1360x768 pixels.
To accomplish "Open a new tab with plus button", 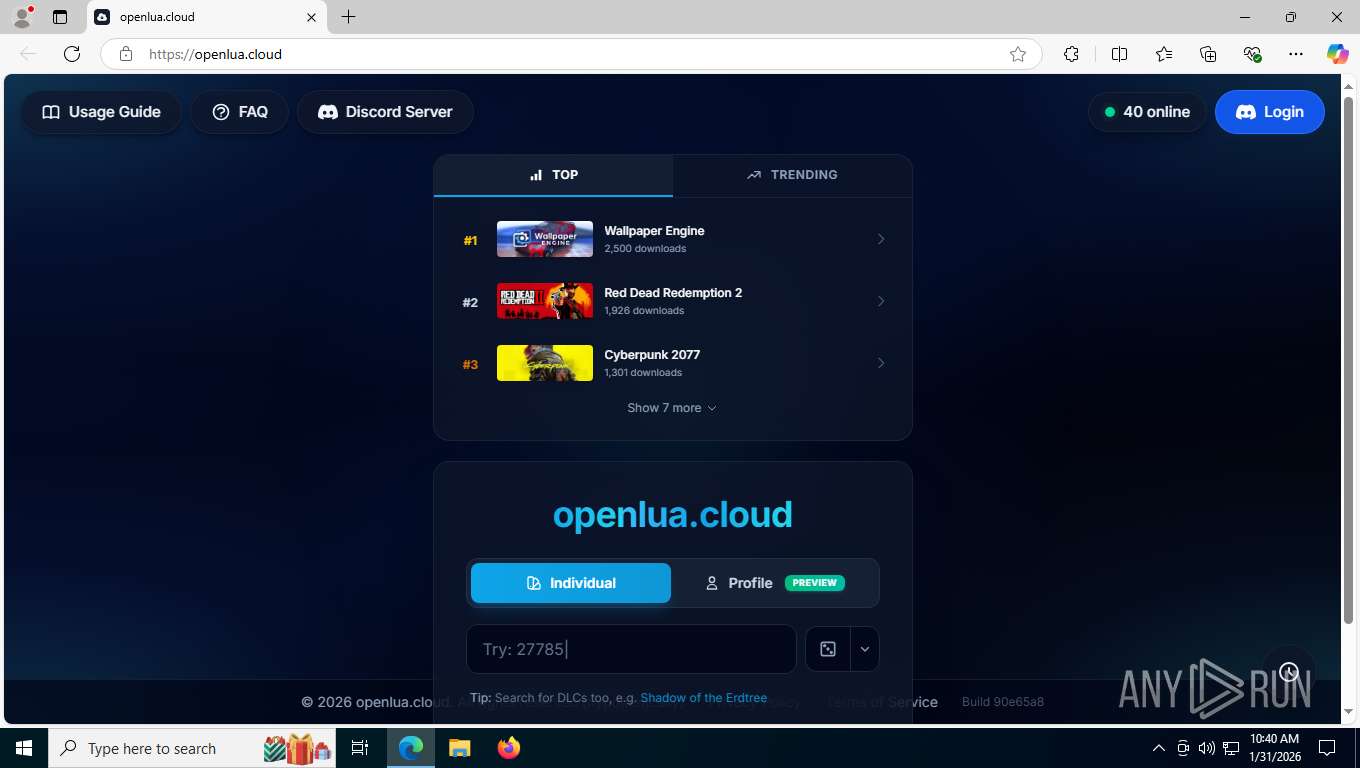I will point(348,17).
